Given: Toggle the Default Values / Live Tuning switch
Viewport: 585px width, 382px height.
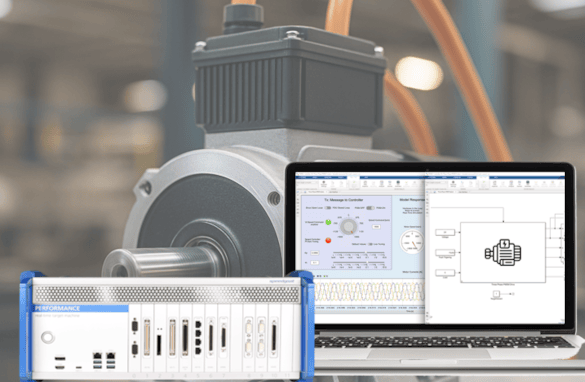Looking at the screenshot, I should (x=370, y=244).
